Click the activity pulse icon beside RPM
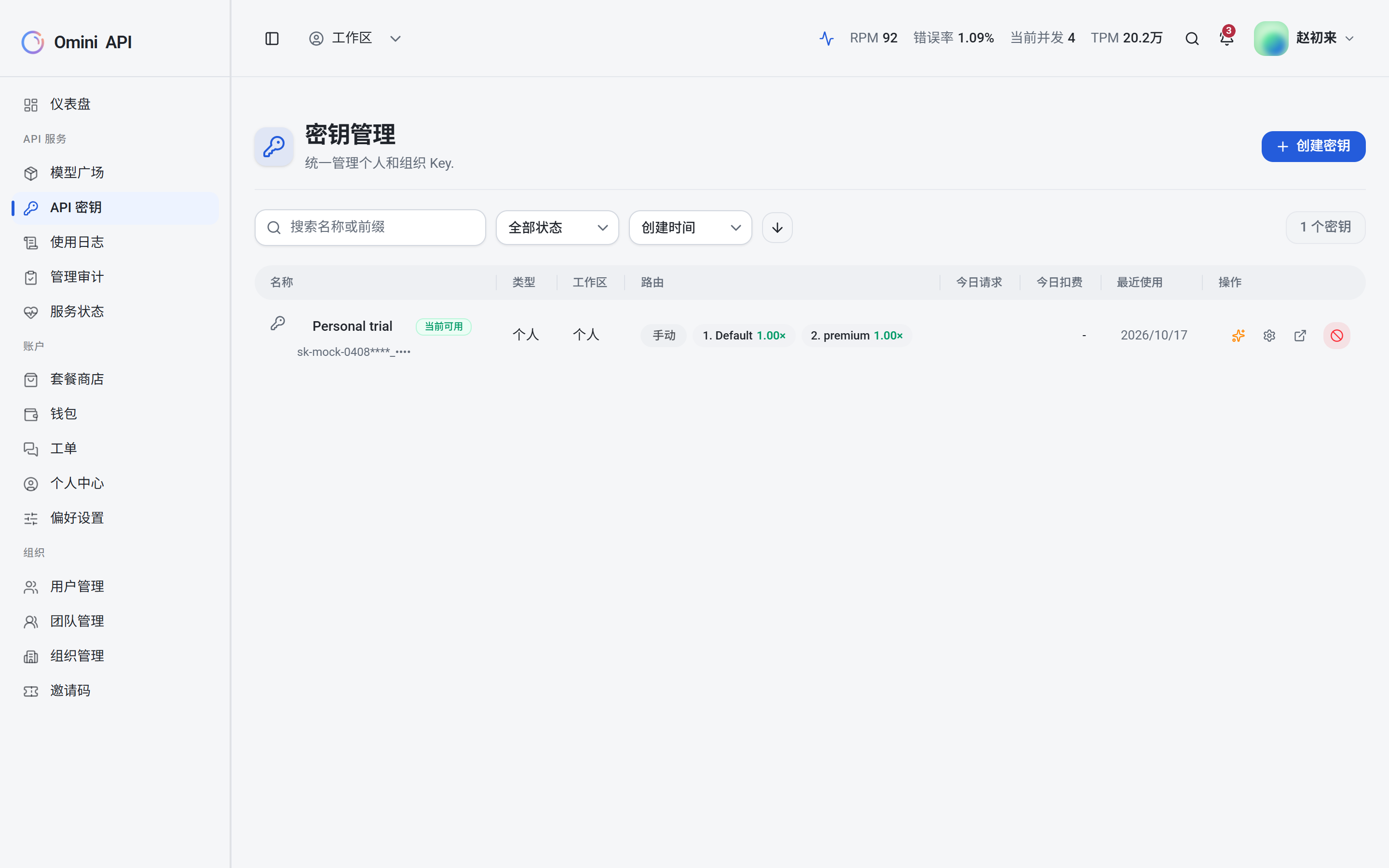The image size is (1389, 868). pos(826,39)
